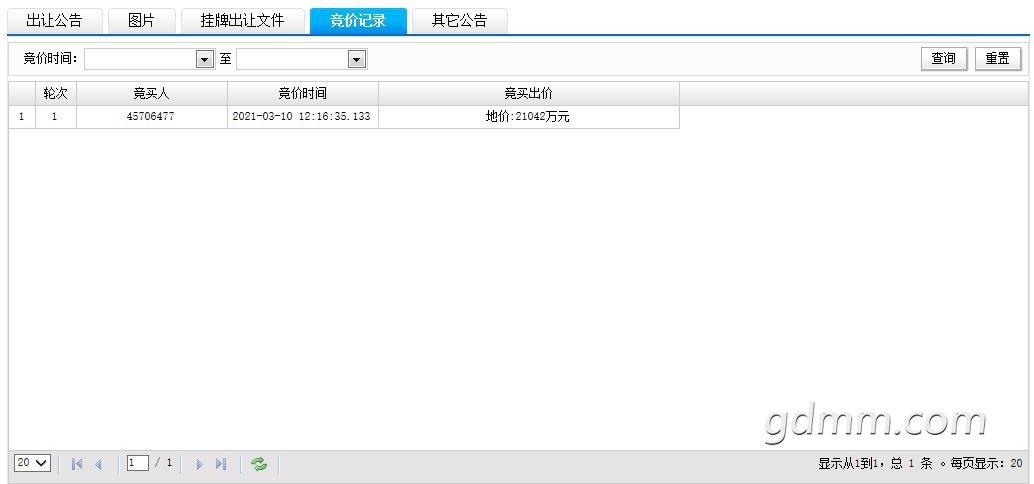Viewport: 1034px width, 484px height.
Task: Sort by the 竞价时间 column header
Action: [x=303, y=94]
